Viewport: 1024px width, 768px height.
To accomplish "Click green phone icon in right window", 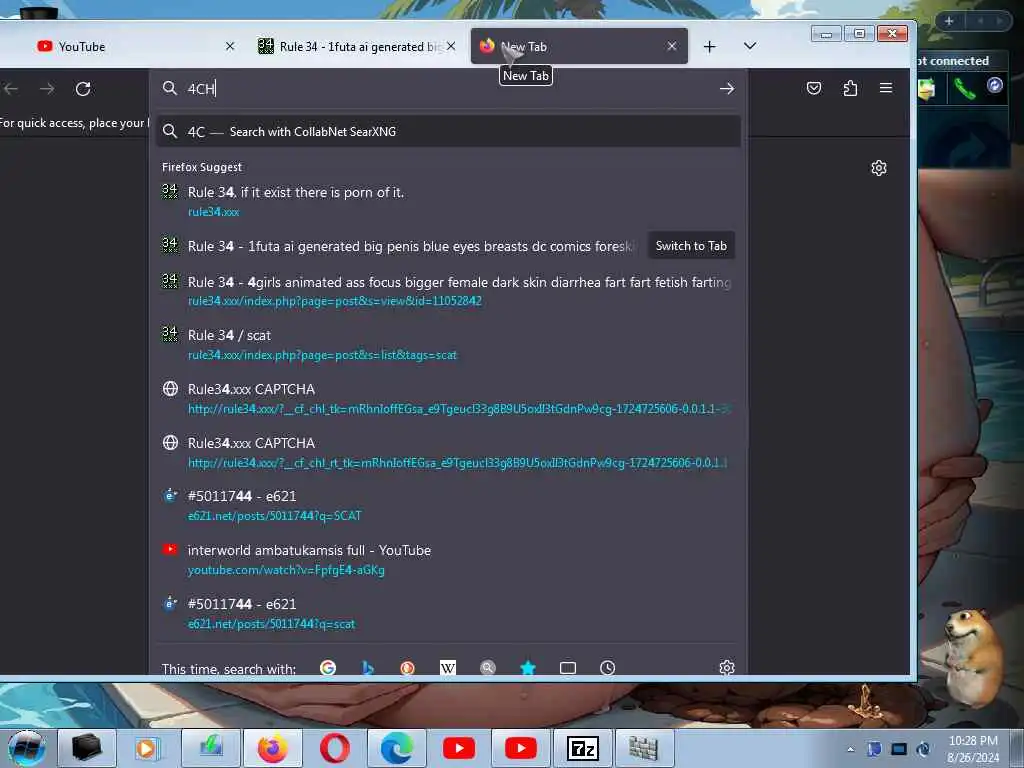I will [x=965, y=88].
